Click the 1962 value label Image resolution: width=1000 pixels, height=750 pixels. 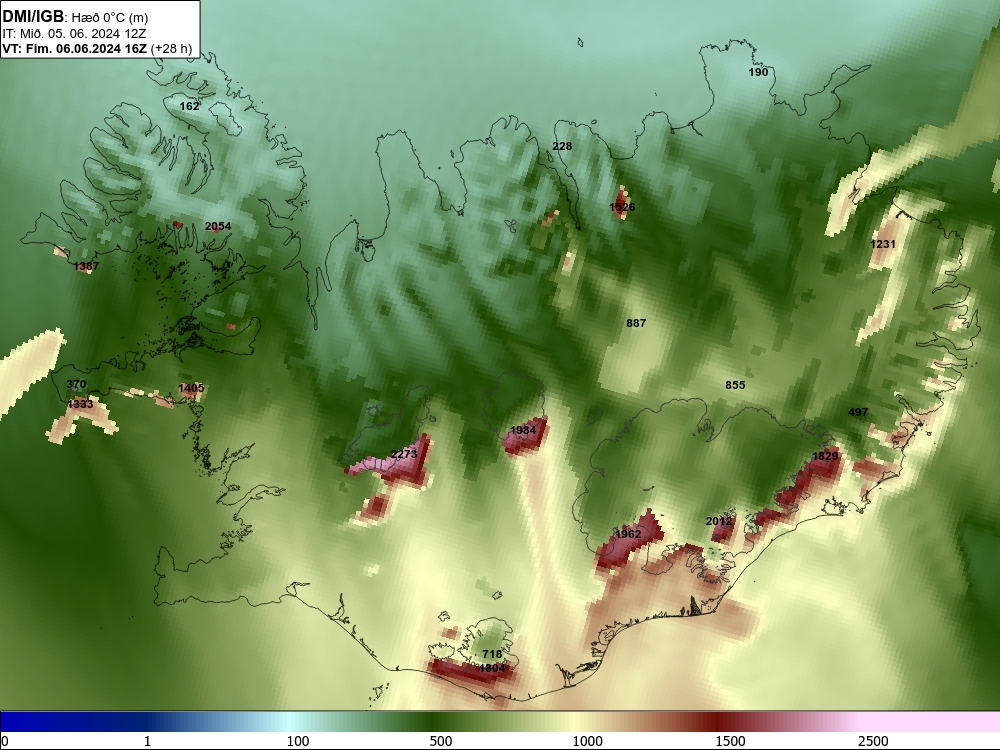click(628, 534)
